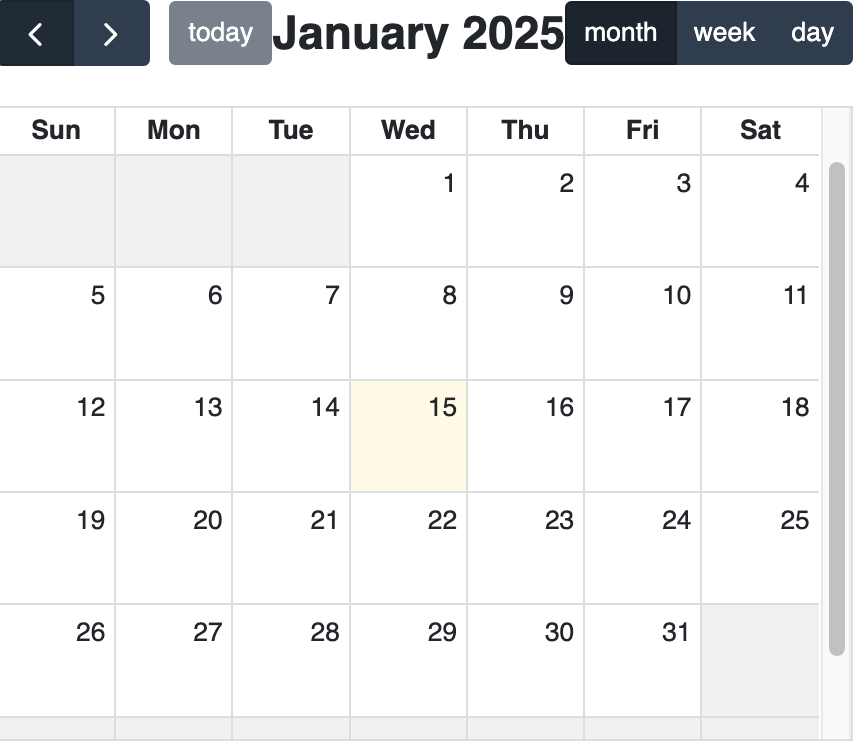
Task: Select Friday the 24th cell
Action: [643, 548]
